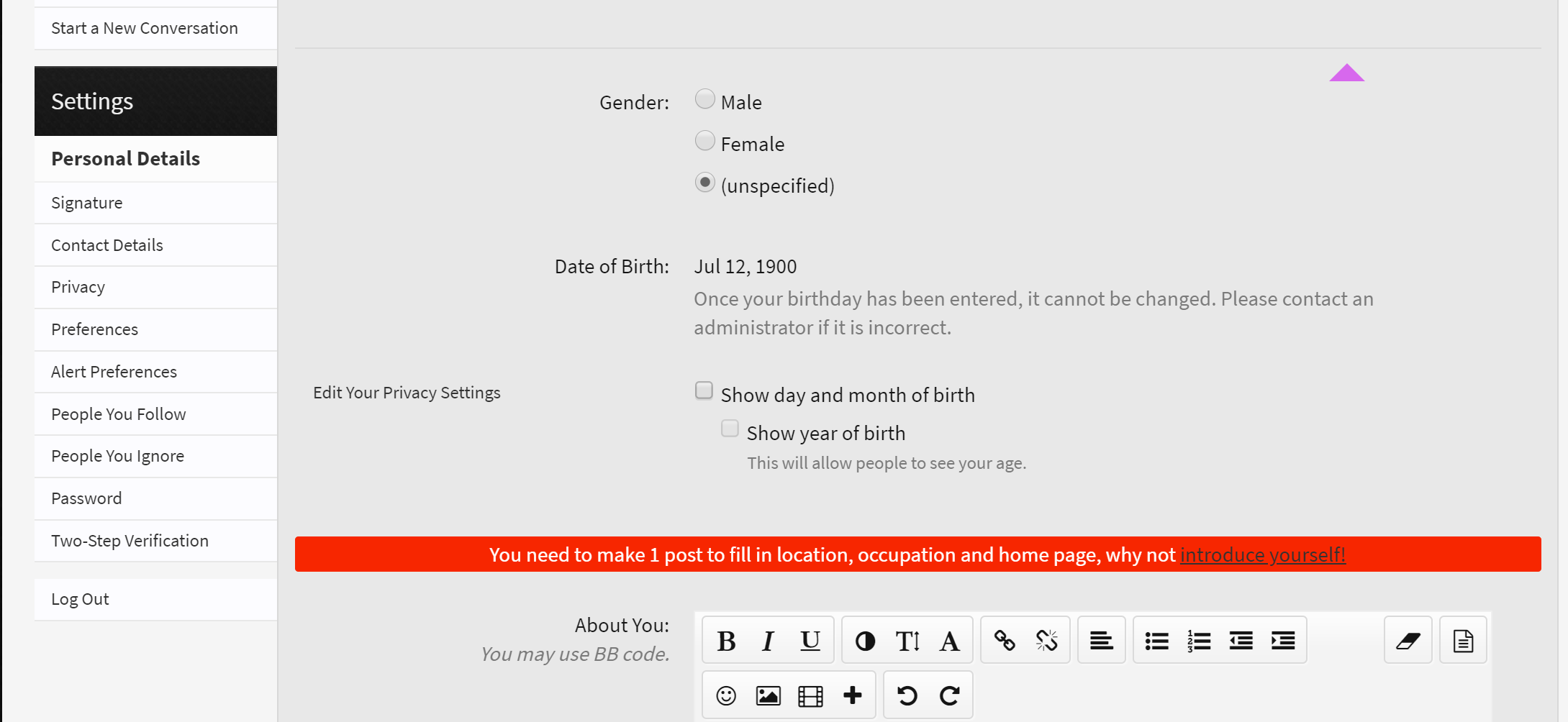Open Personal Details settings

coord(155,159)
